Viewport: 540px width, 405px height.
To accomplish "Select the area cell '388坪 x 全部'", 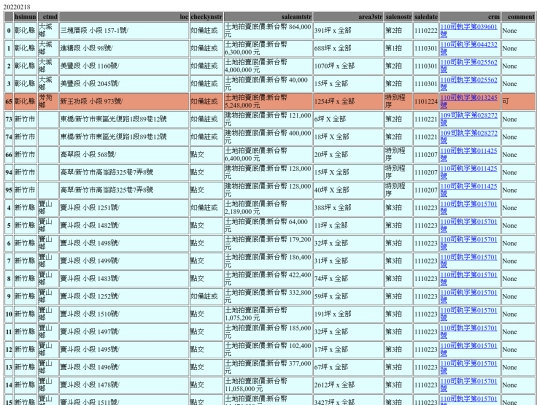I will click(348, 208).
